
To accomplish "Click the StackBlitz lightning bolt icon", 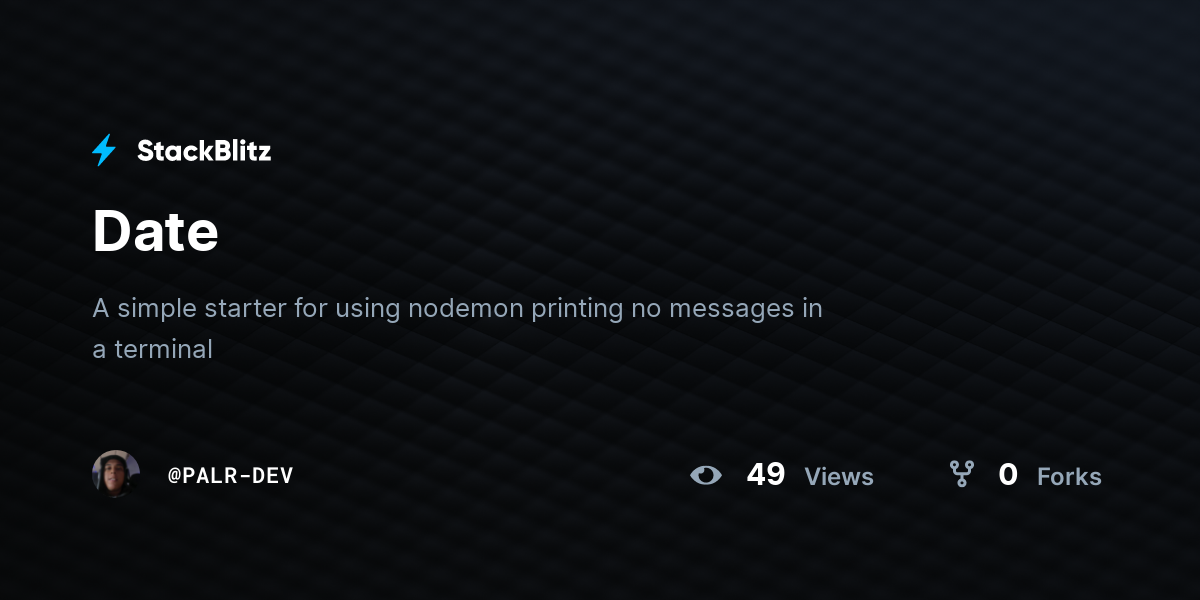I will (104, 151).
